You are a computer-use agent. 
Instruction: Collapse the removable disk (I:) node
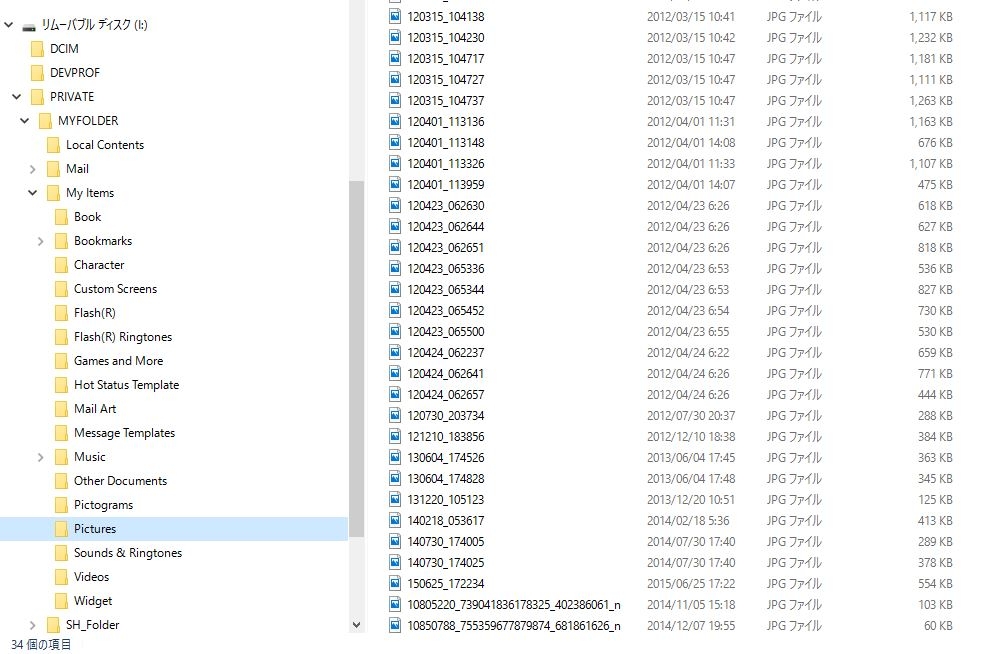[9, 25]
